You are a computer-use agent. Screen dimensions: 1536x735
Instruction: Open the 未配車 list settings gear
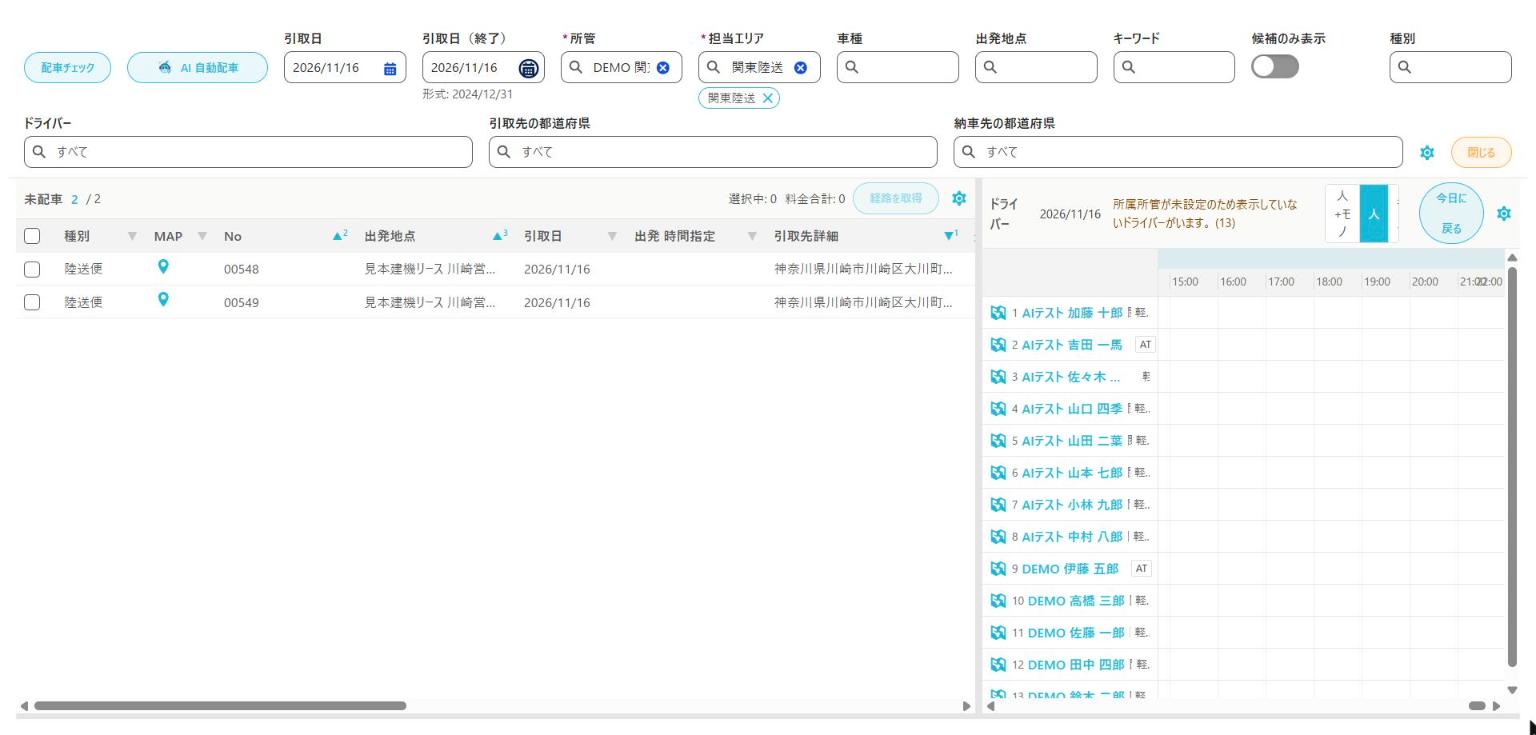(x=960, y=198)
